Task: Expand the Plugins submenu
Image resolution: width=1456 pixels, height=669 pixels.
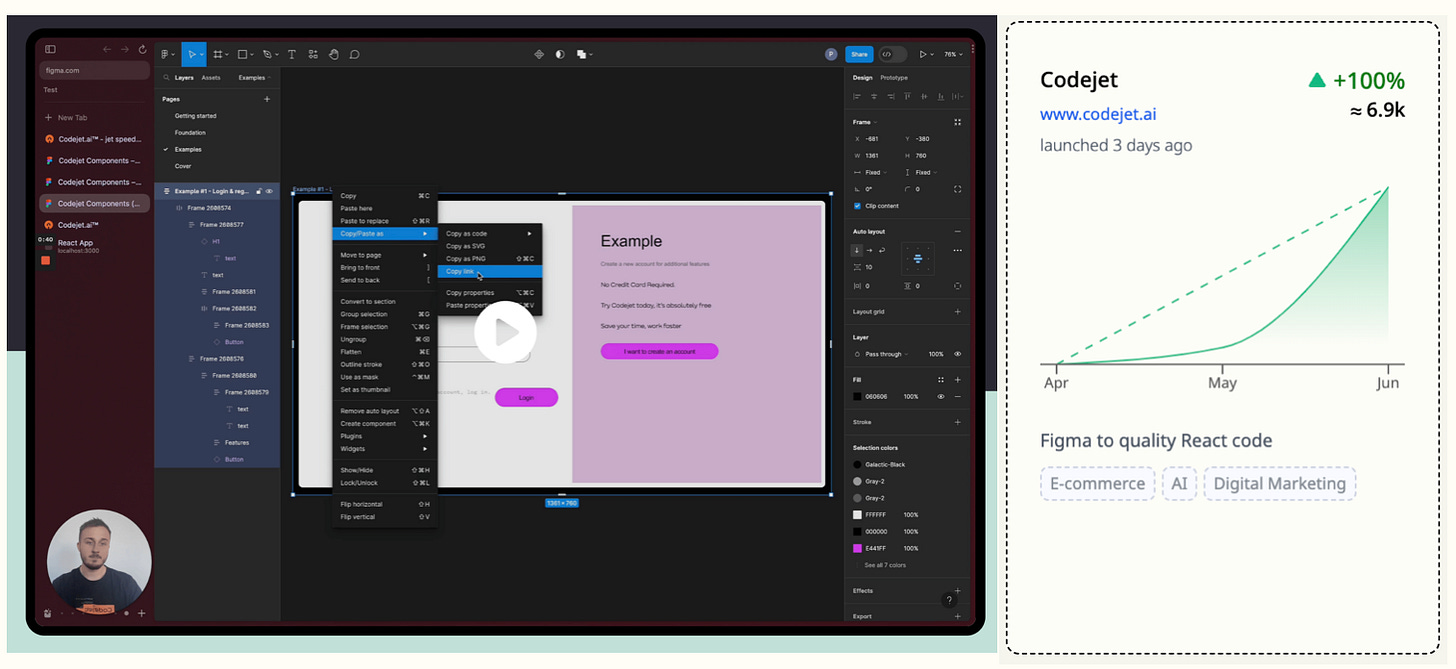Action: (x=385, y=436)
